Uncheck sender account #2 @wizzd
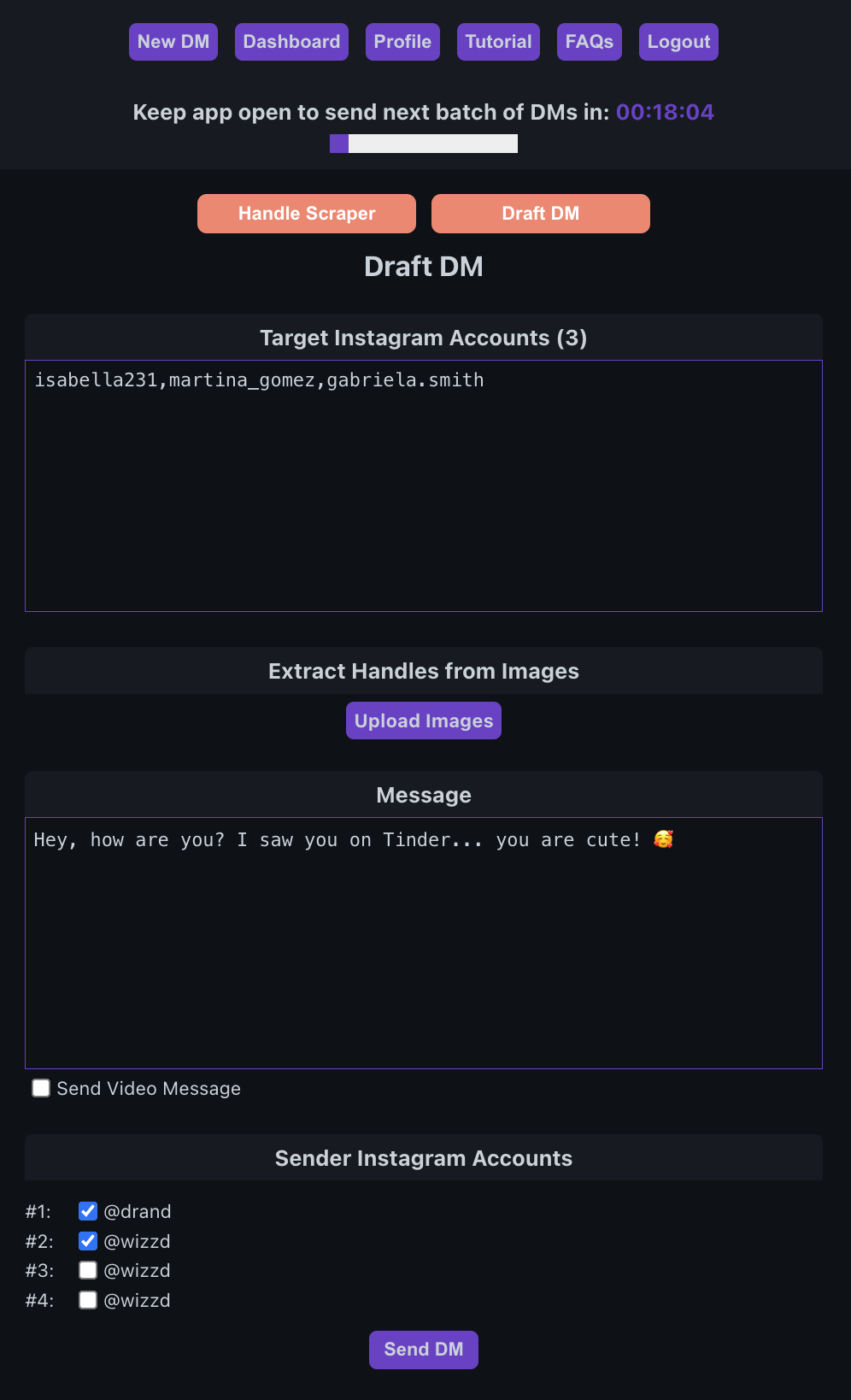The image size is (851, 1400). [x=88, y=1241]
